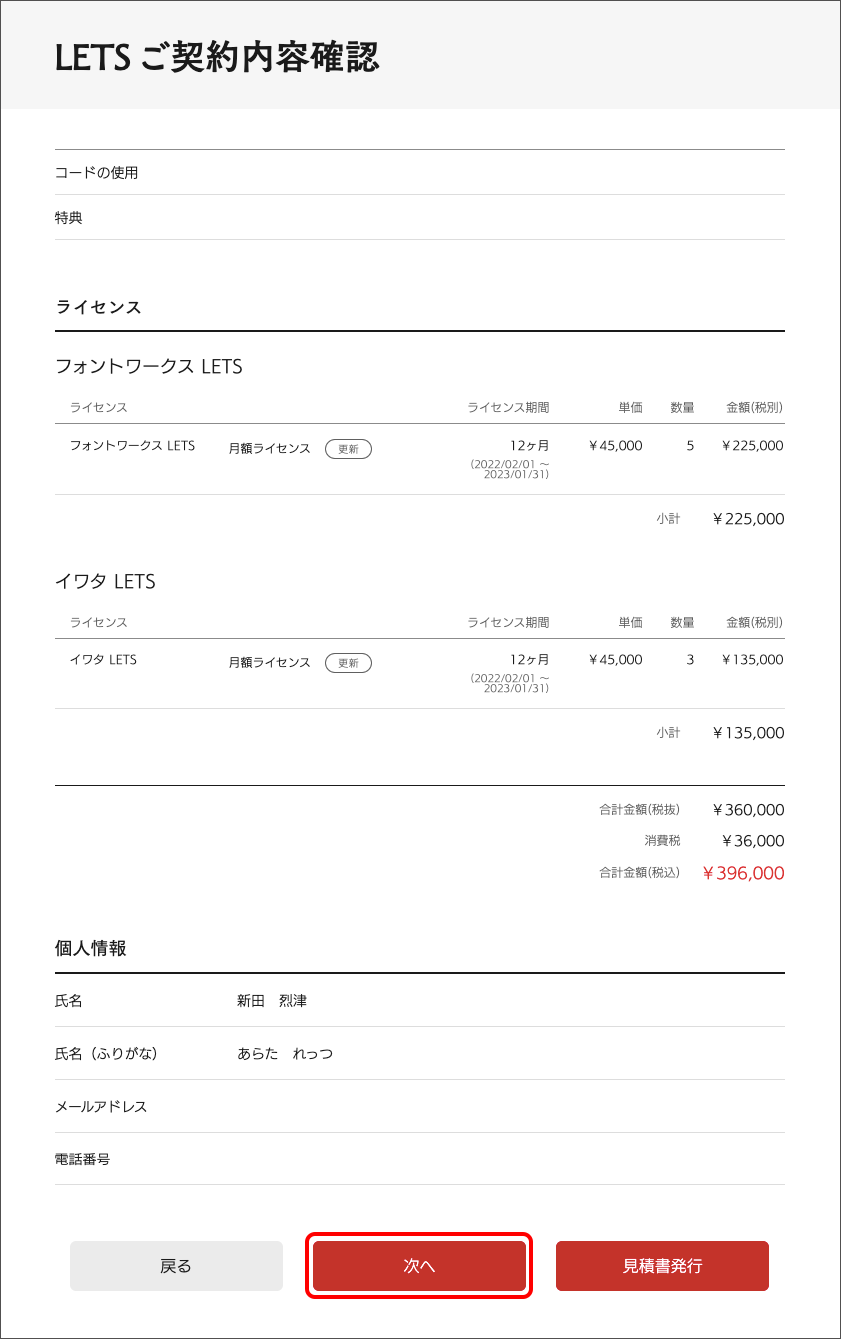The height and width of the screenshot is (1339, 841).
Task: Click the ライセンス section heading
Action: click(x=98, y=307)
